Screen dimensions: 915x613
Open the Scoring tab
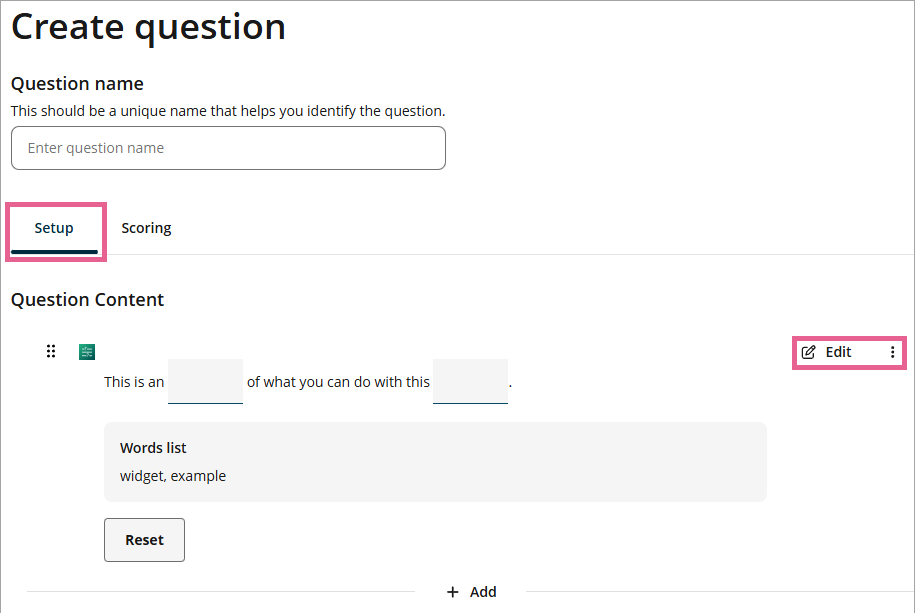[146, 228]
